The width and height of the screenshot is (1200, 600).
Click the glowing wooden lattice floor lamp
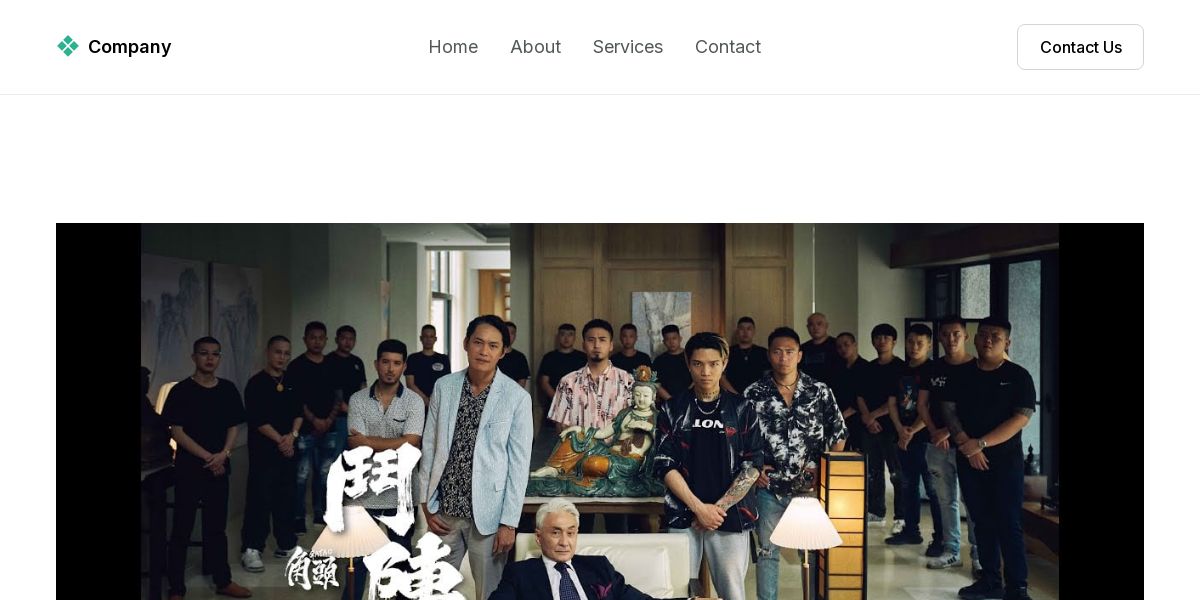(x=842, y=525)
